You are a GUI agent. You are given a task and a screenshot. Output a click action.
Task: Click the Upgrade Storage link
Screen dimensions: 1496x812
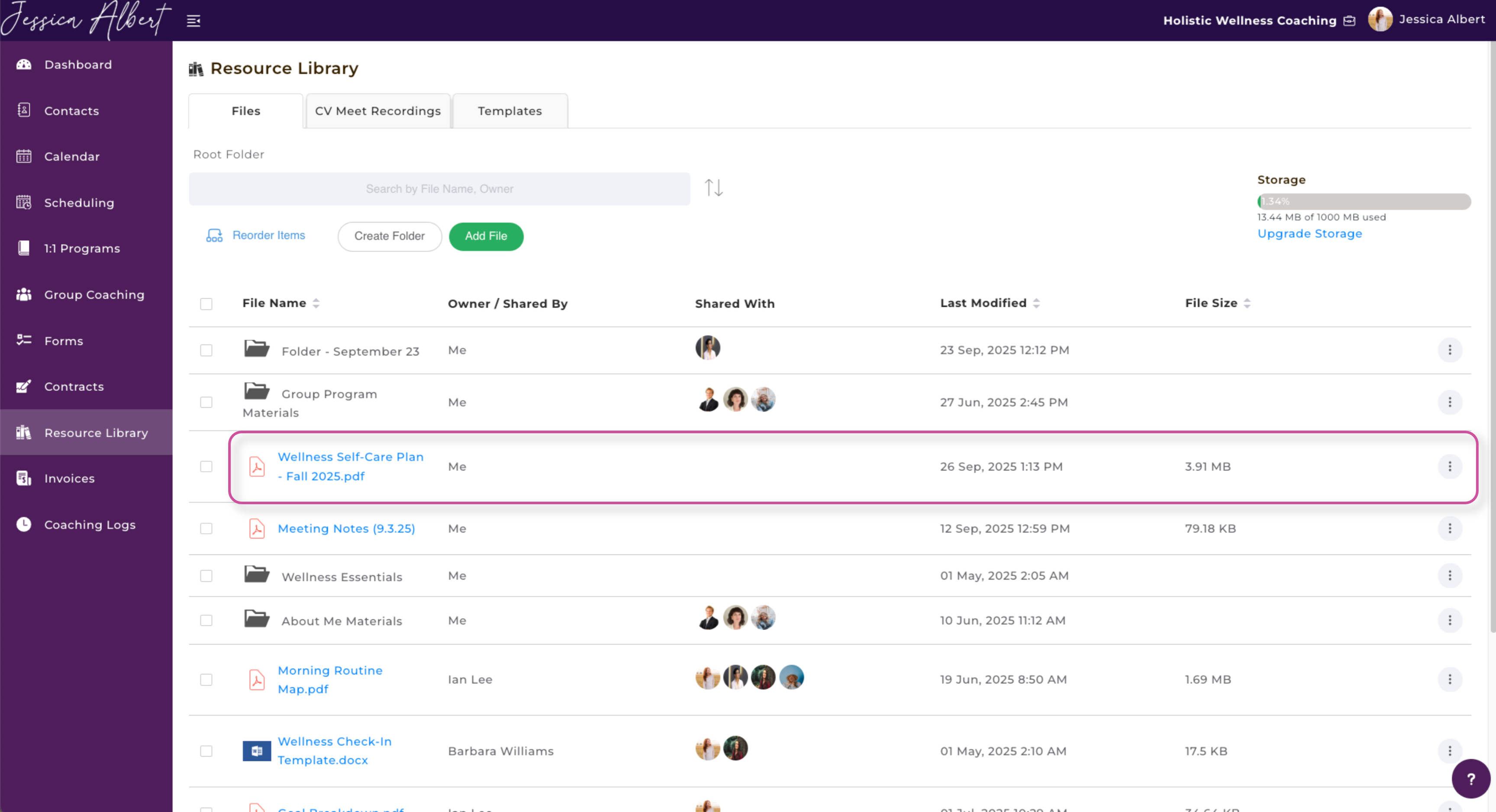tap(1309, 233)
